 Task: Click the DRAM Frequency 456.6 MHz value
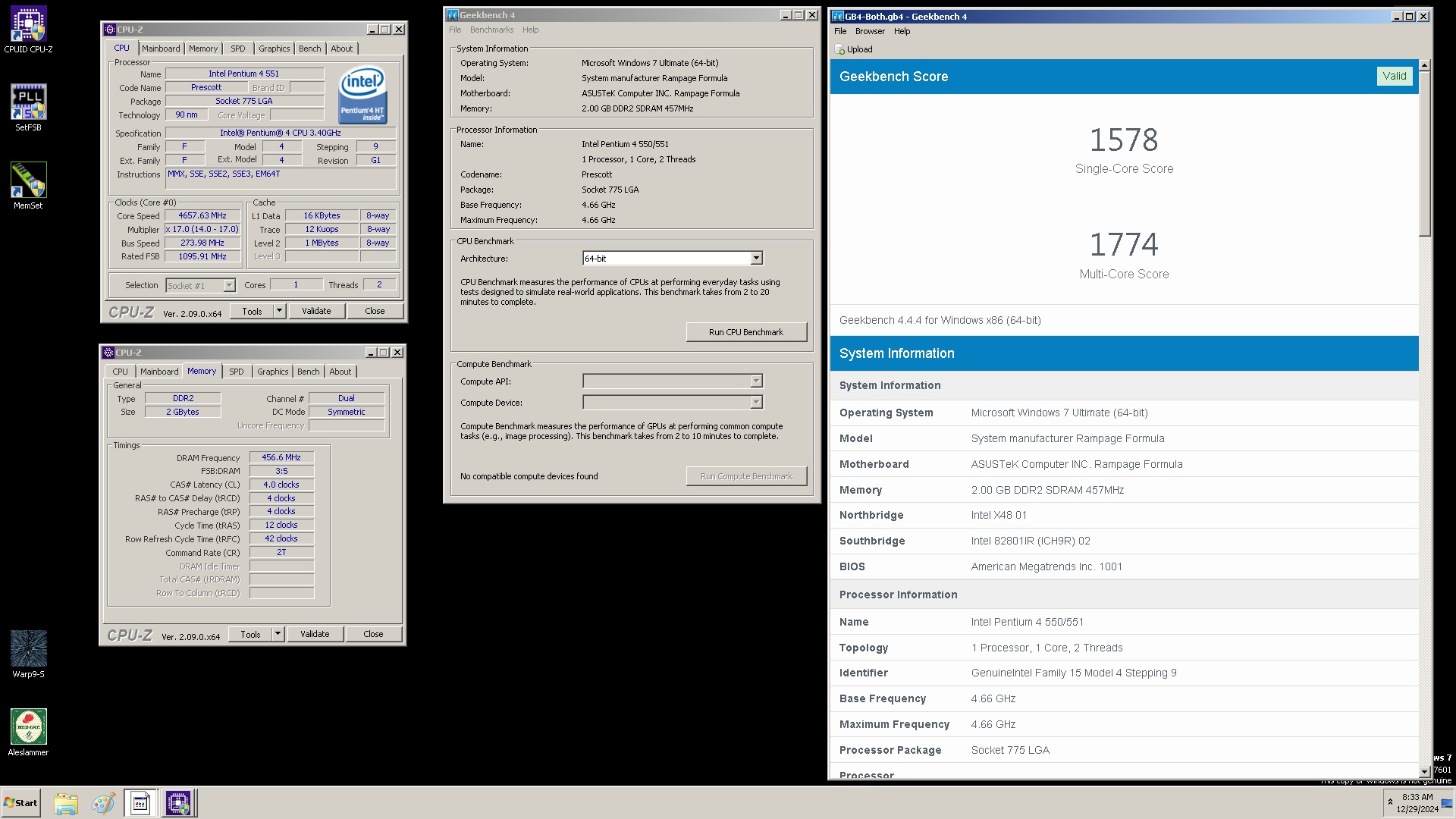281,457
